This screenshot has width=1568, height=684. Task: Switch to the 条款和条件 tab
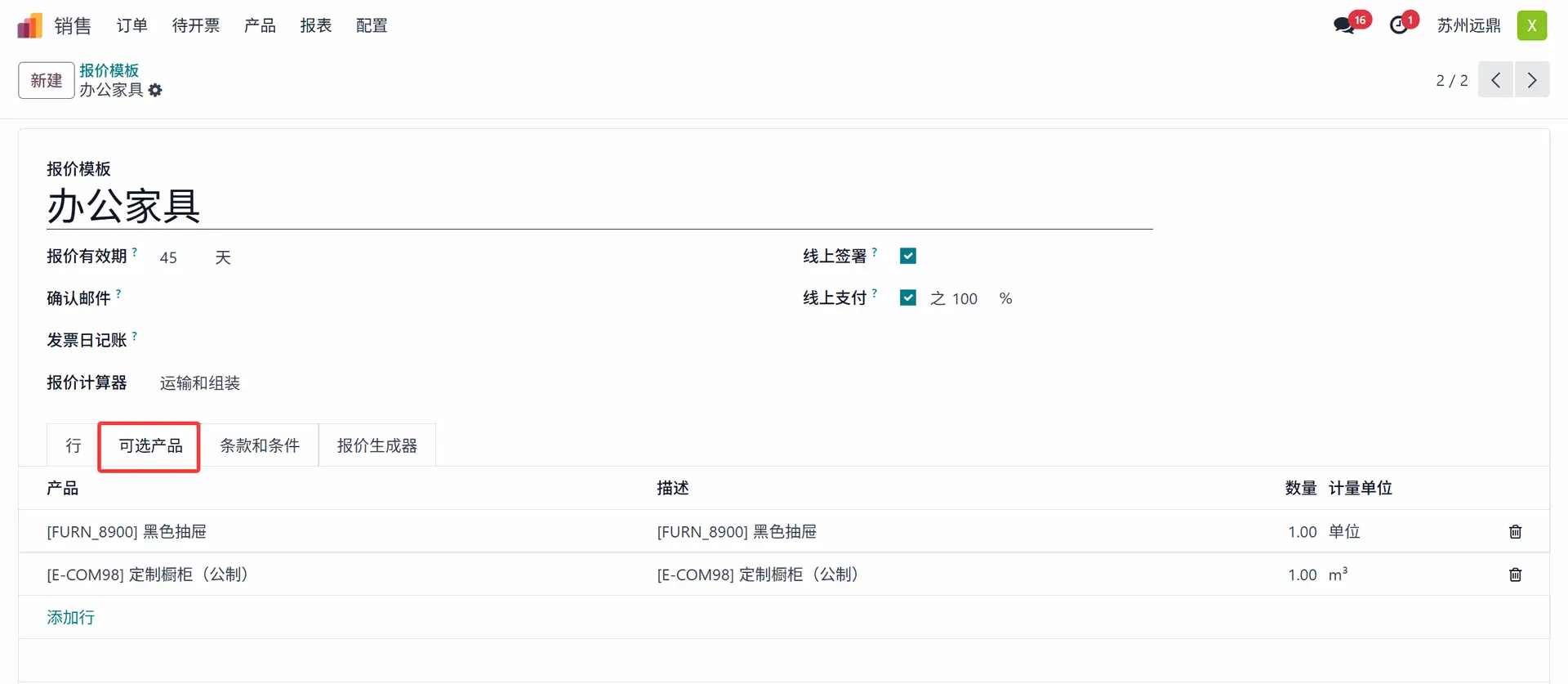(x=259, y=446)
